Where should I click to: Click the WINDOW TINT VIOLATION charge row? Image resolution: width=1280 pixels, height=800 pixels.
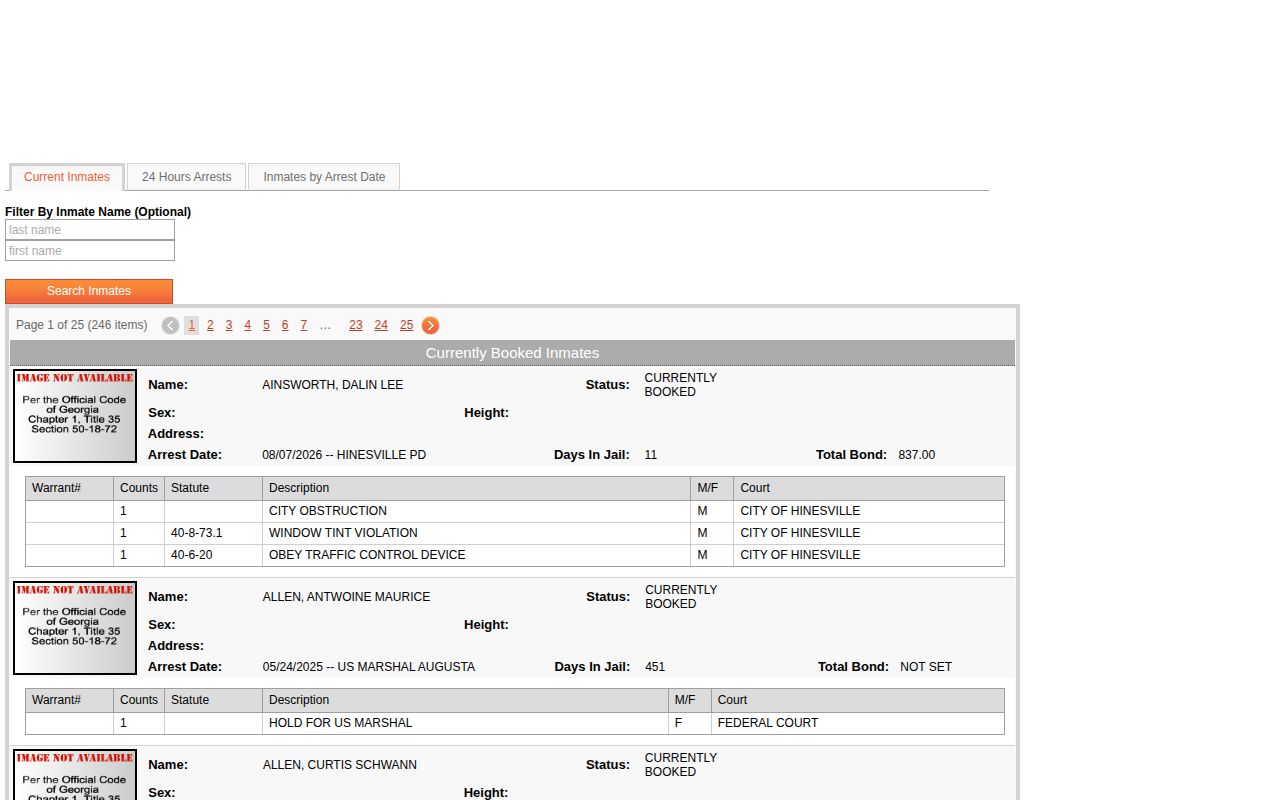(515, 533)
